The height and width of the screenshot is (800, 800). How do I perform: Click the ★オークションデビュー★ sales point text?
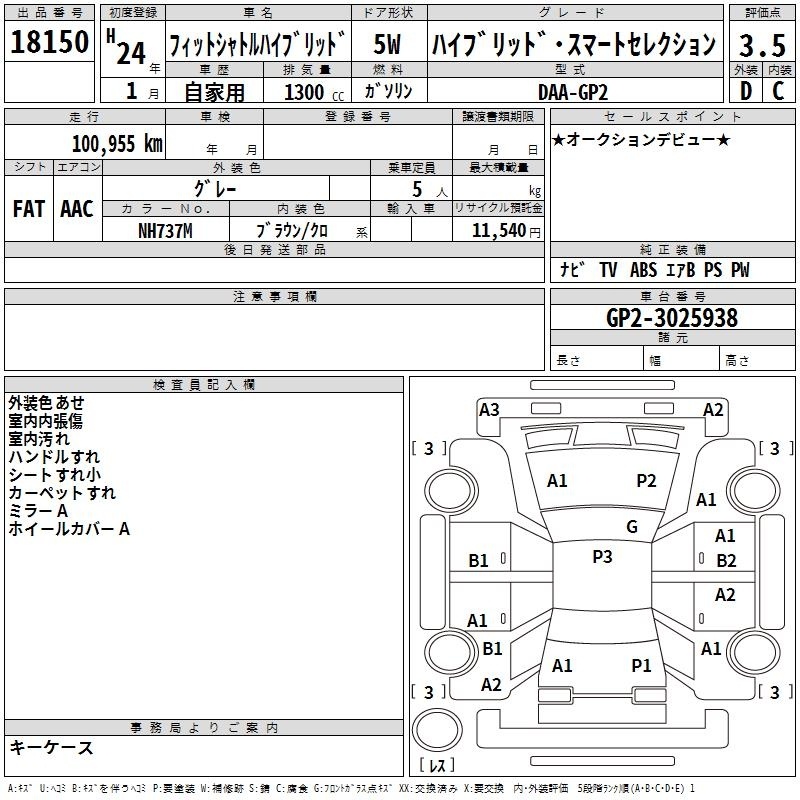click(x=641, y=139)
